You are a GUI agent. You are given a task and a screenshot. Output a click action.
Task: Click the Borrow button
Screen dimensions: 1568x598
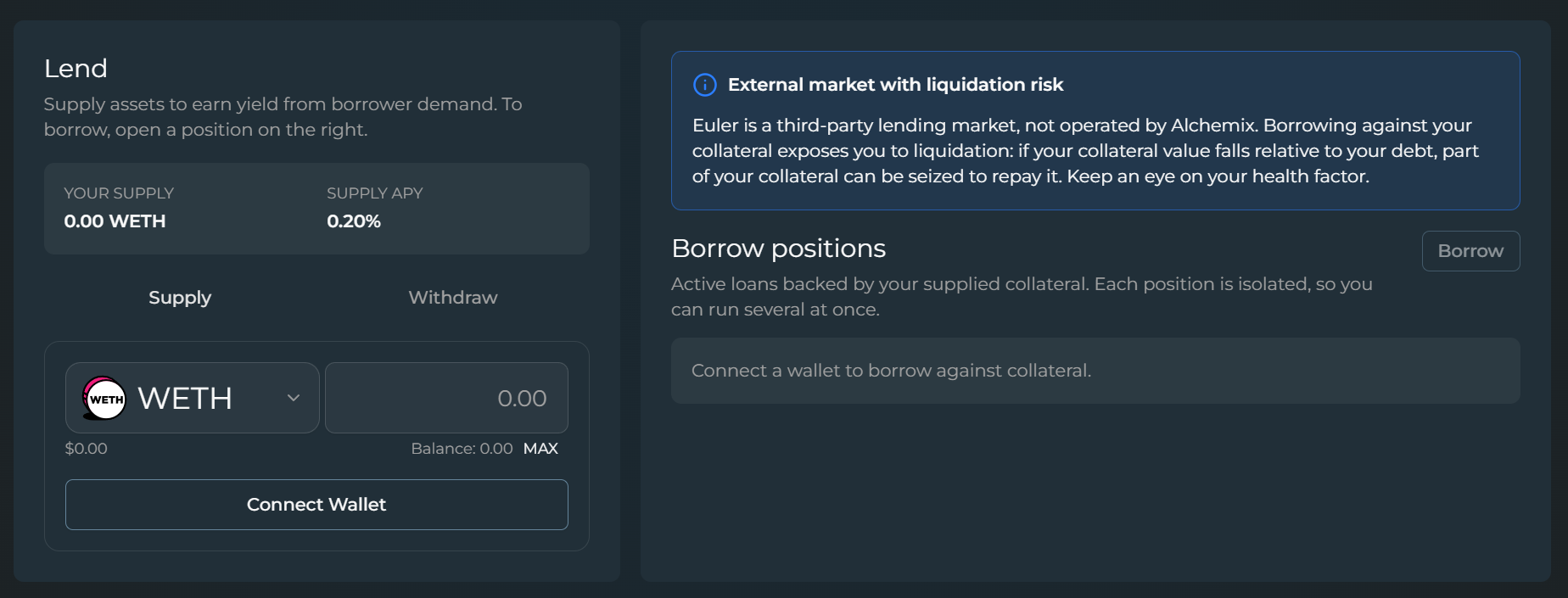pos(1470,251)
